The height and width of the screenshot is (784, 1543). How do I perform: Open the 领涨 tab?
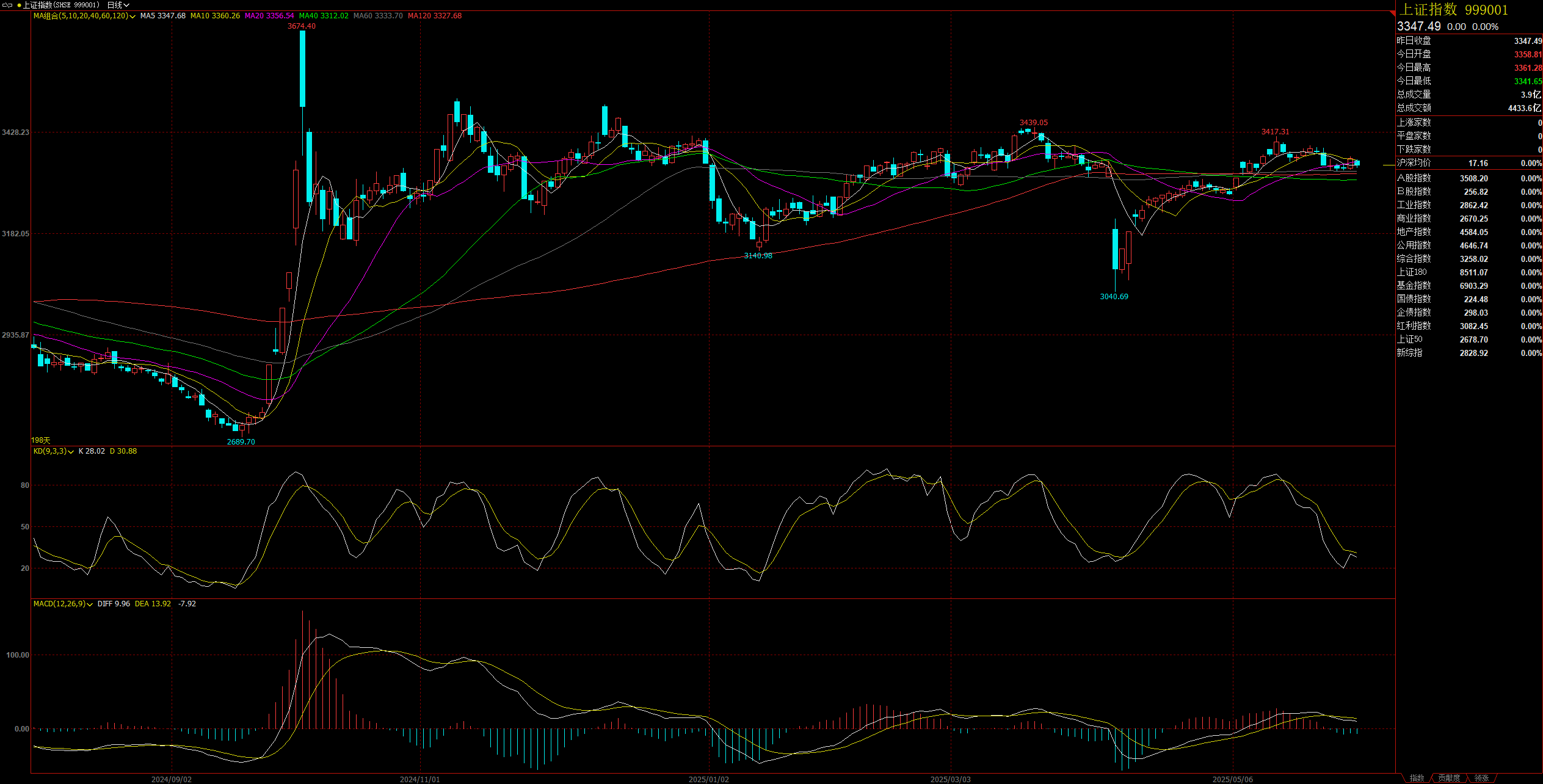click(x=1481, y=778)
